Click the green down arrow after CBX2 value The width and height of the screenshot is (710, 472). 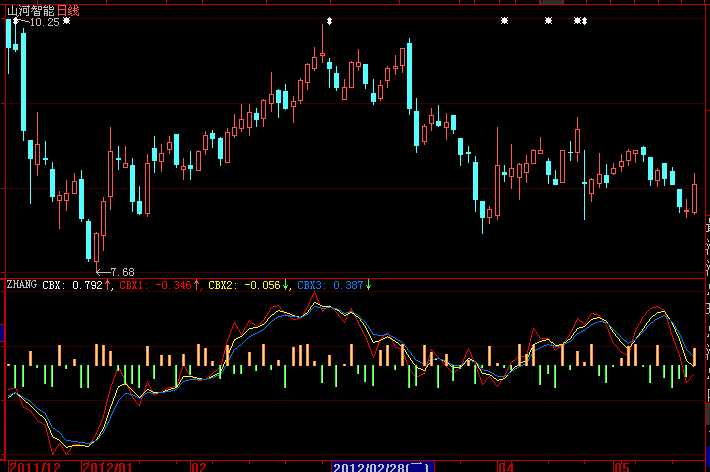tap(286, 285)
